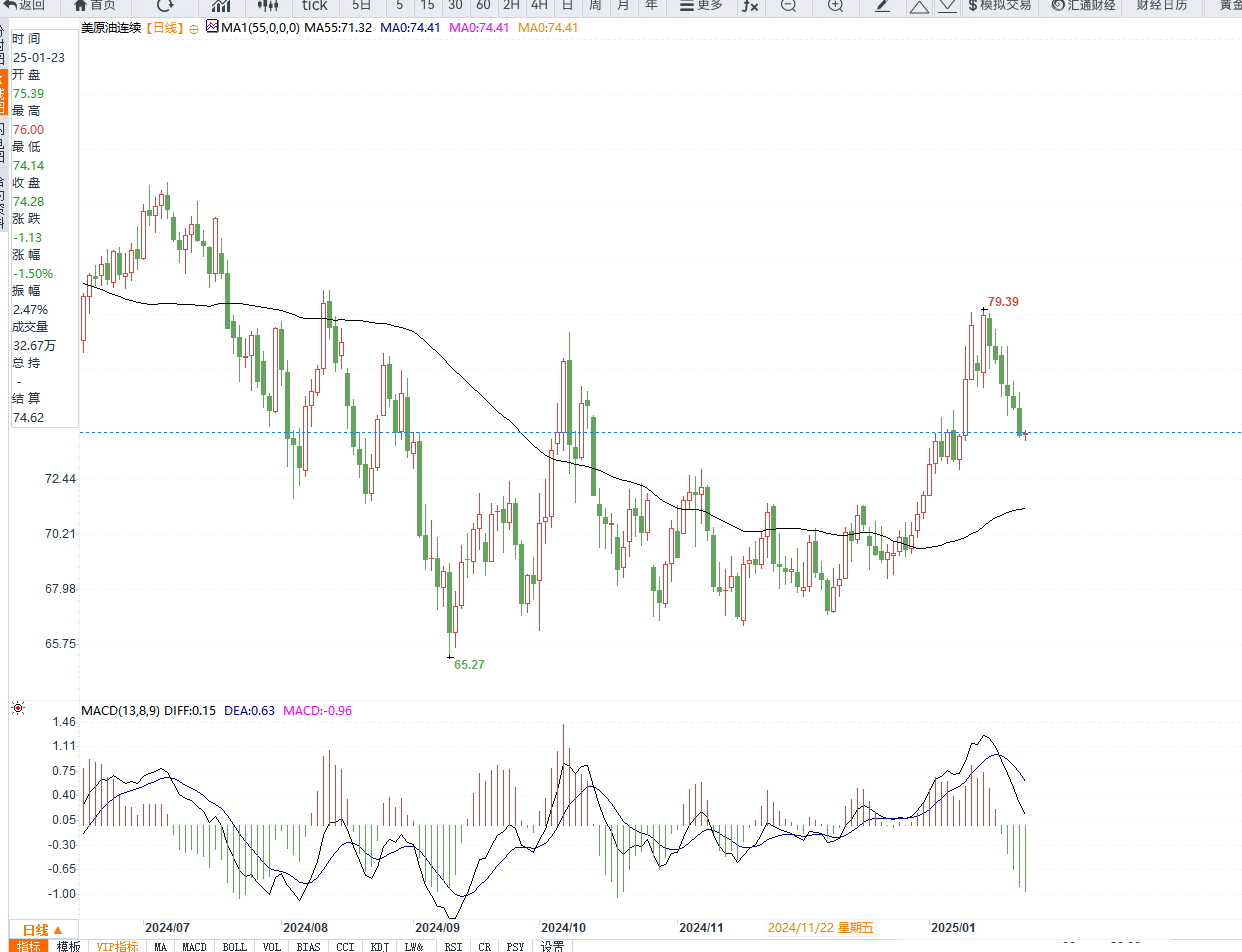Switch chart to 4H timeframe
Viewport: 1242px width, 952px height.
pos(539,5)
